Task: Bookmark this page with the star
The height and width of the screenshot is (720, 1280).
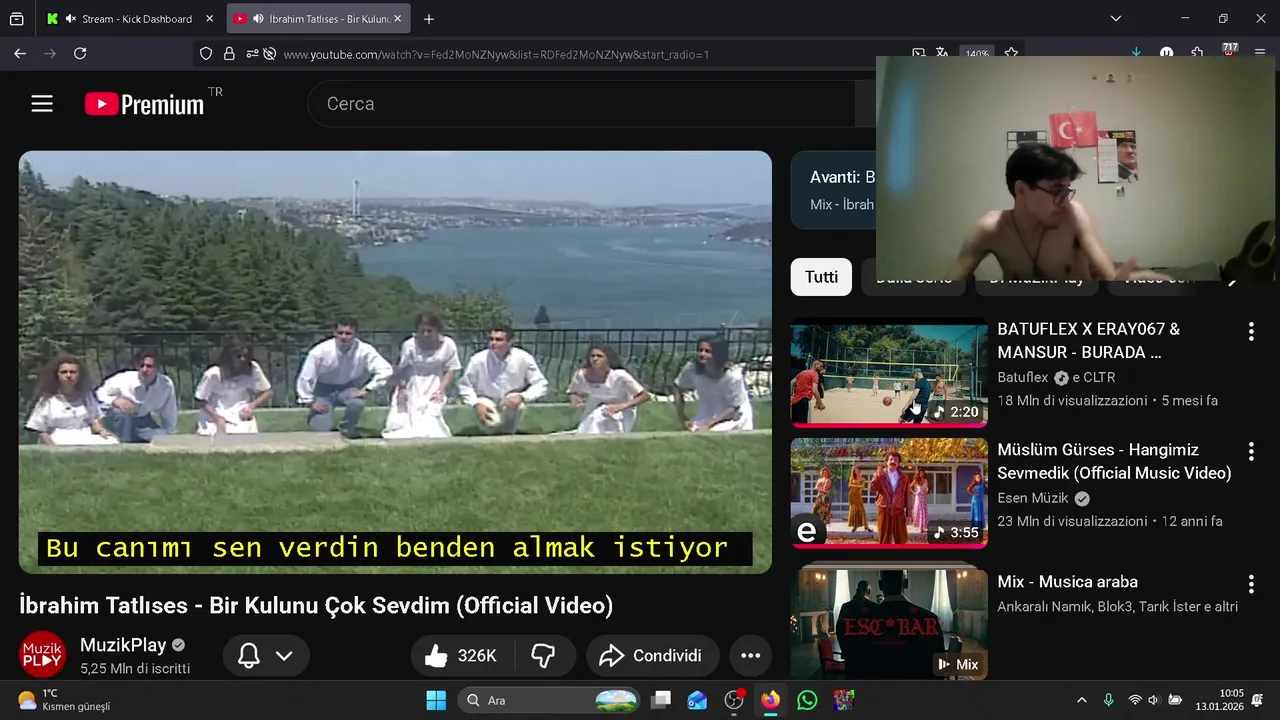Action: click(x=1011, y=54)
